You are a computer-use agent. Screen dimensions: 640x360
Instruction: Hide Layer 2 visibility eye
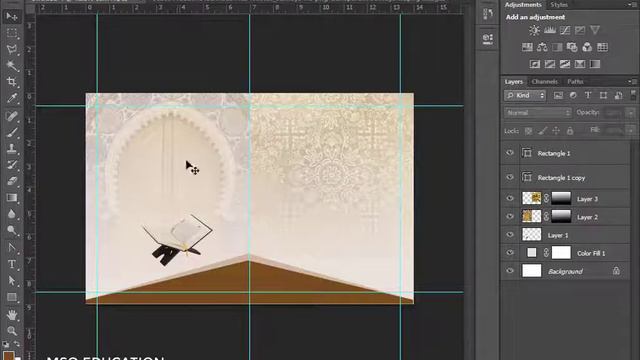coord(510,217)
